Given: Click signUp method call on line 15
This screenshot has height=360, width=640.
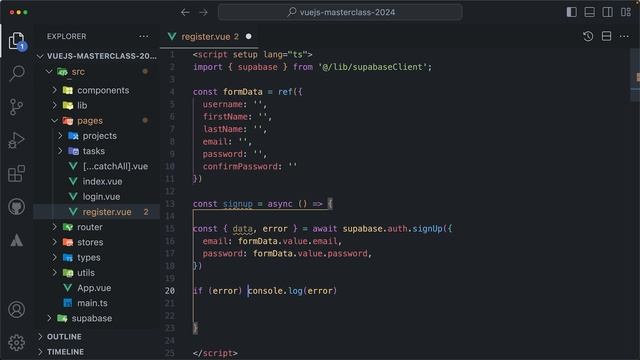Looking at the screenshot, I should (427, 229).
